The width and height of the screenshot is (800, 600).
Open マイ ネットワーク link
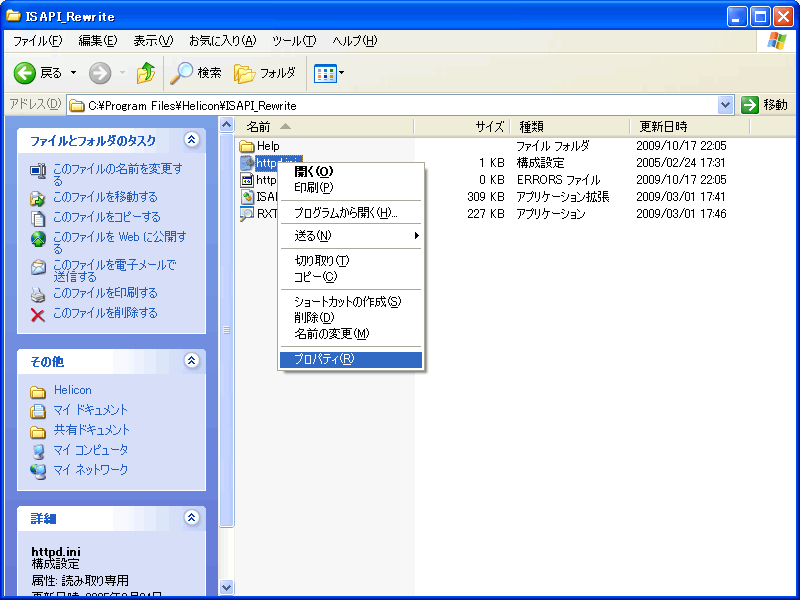tap(90, 469)
